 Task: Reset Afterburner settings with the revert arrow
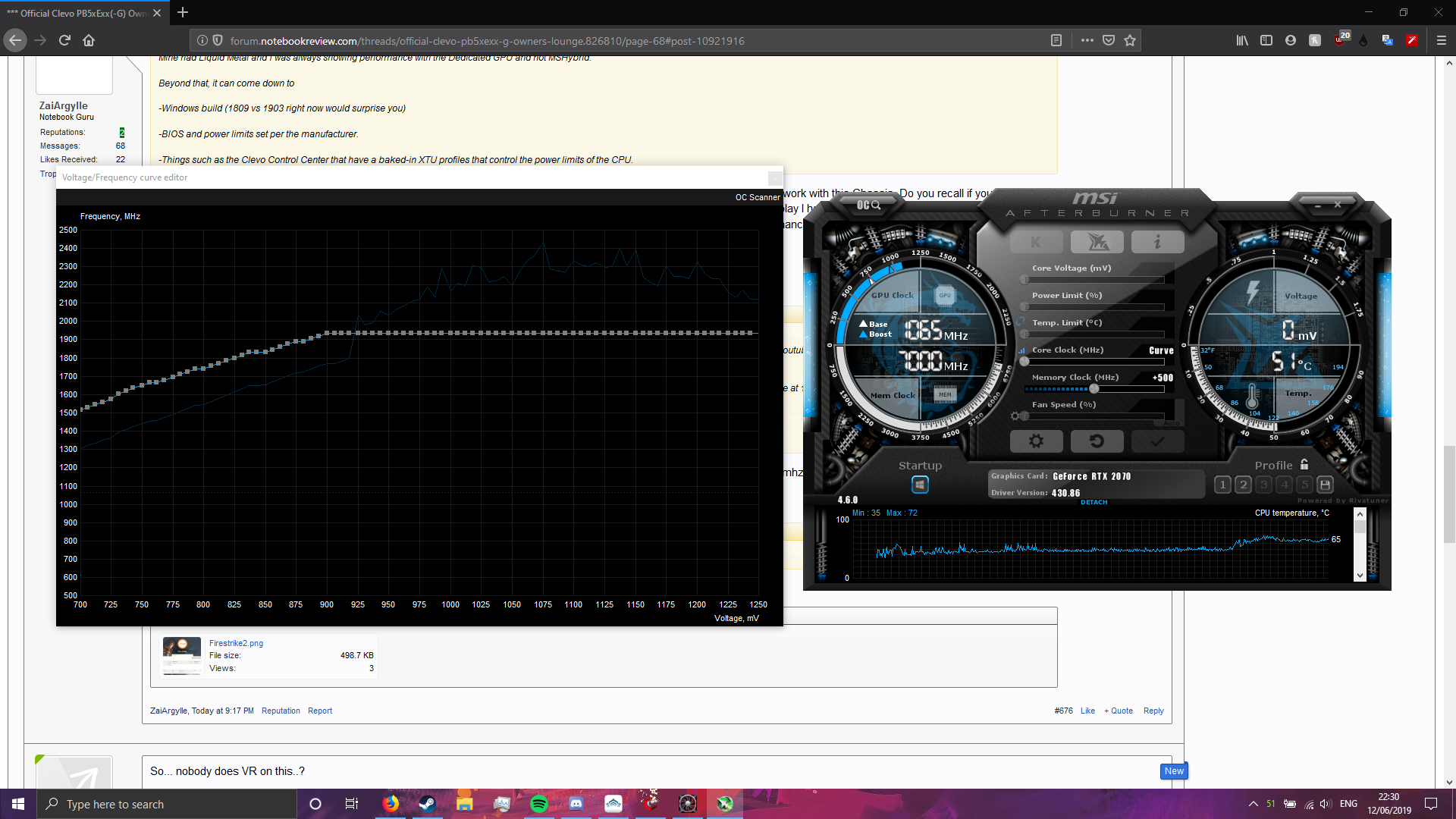tap(1097, 441)
